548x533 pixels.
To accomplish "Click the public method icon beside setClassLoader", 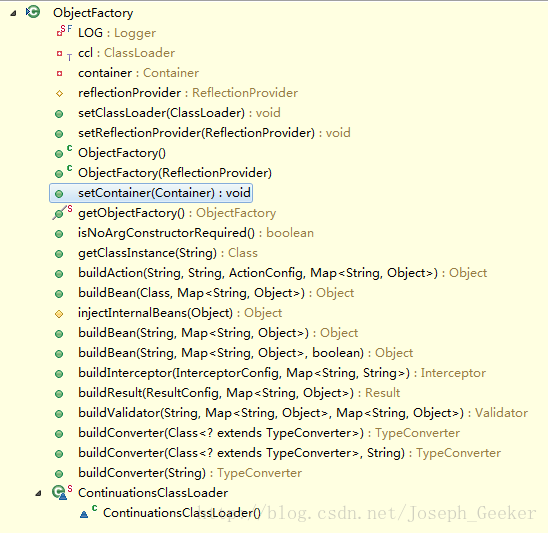I will pos(59,114).
